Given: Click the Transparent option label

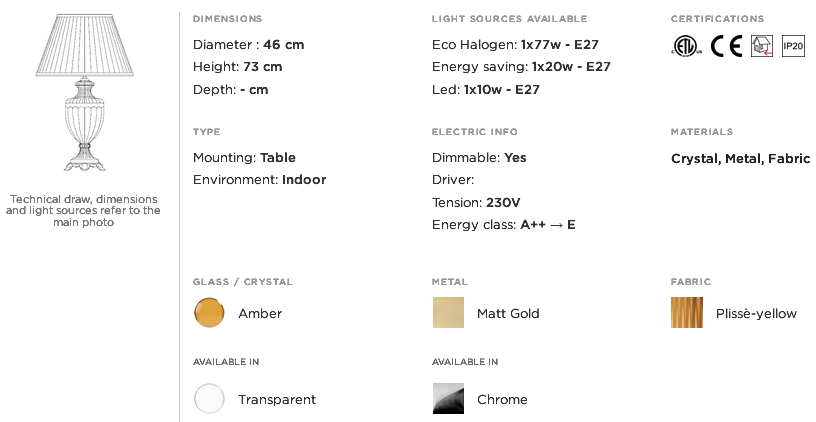Looking at the screenshot, I should [277, 400].
